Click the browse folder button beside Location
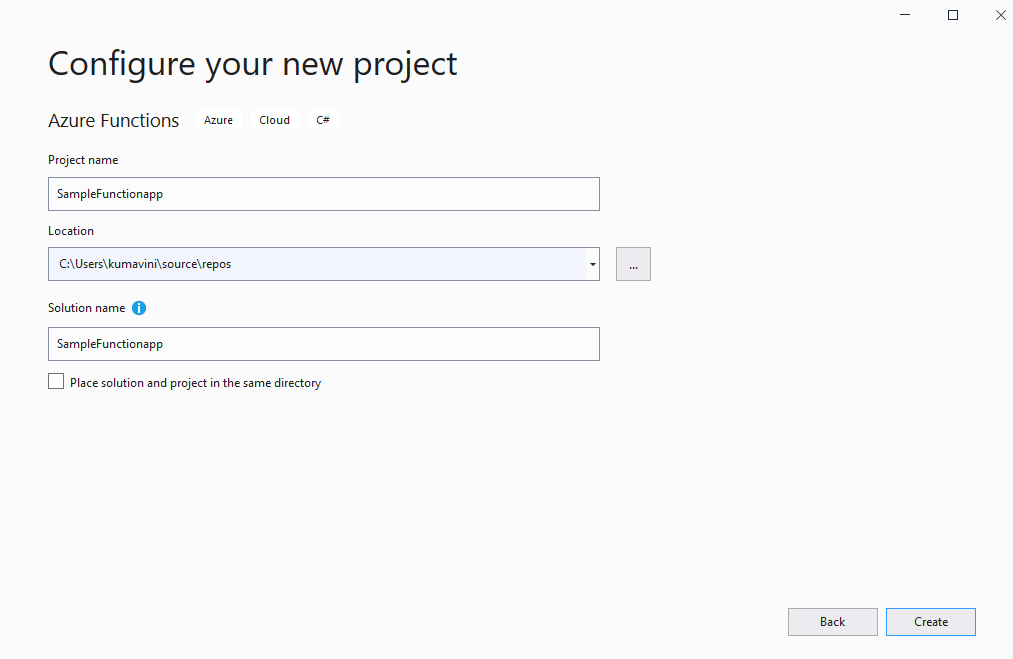 coord(633,263)
